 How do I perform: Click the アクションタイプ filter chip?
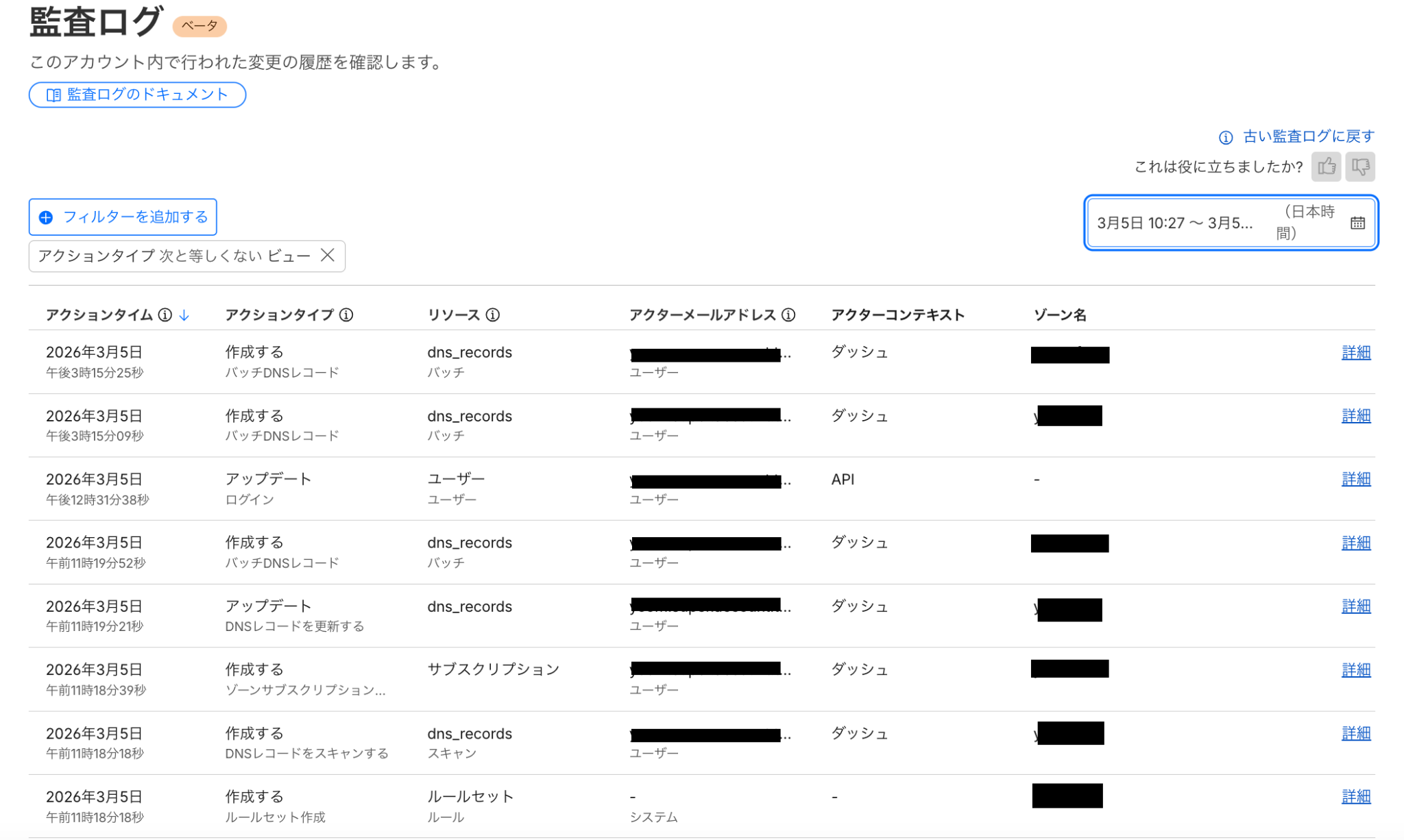(174, 256)
